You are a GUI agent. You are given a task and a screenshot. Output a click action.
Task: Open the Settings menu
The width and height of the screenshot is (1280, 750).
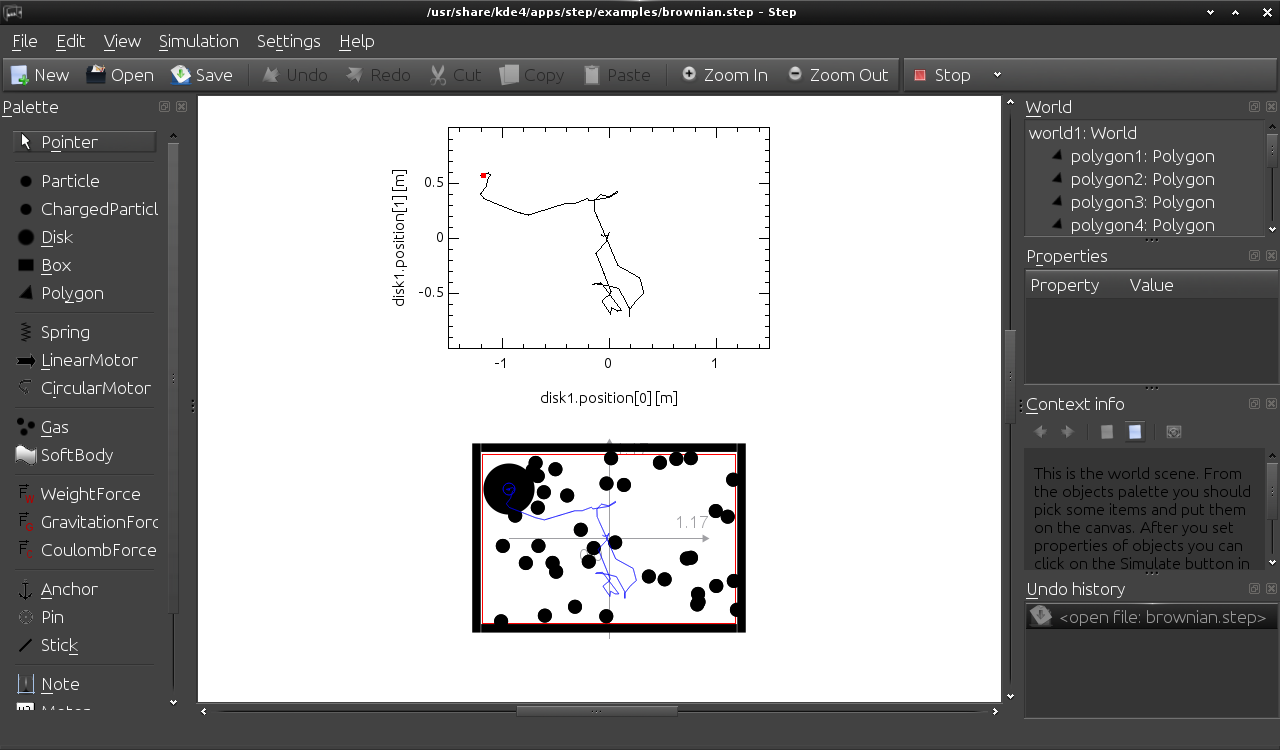click(x=289, y=41)
